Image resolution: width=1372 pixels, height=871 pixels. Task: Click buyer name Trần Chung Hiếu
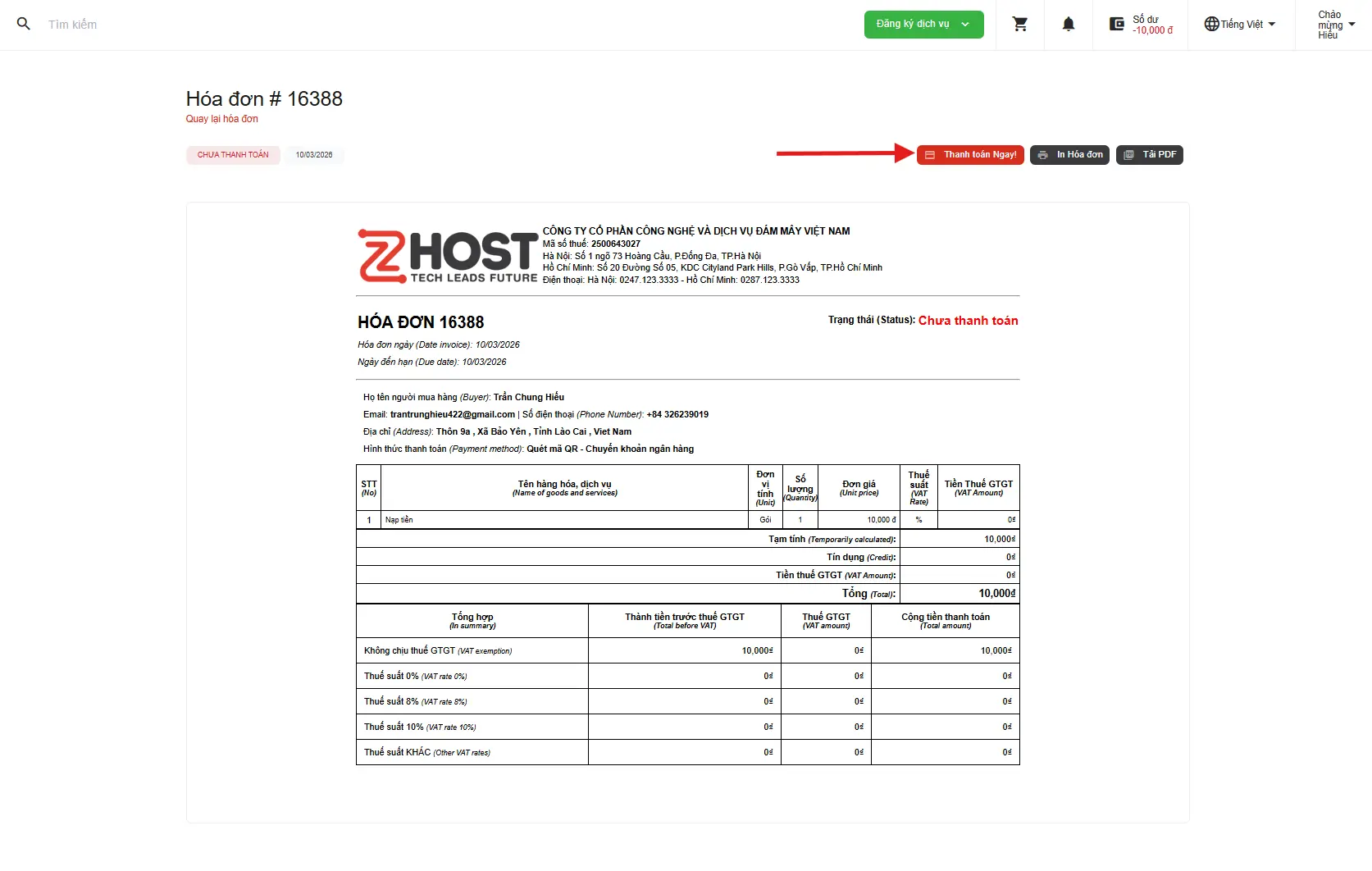click(x=529, y=397)
